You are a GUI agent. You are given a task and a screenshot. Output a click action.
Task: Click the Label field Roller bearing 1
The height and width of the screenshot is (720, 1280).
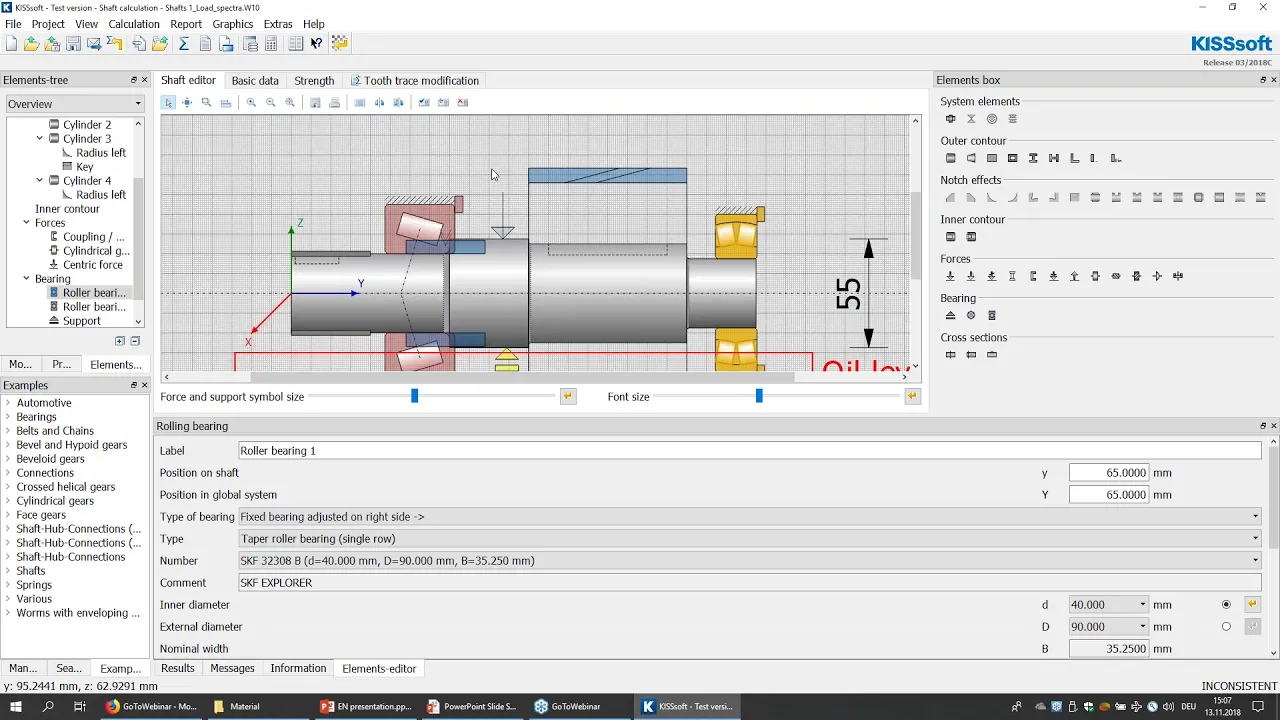[750, 451]
